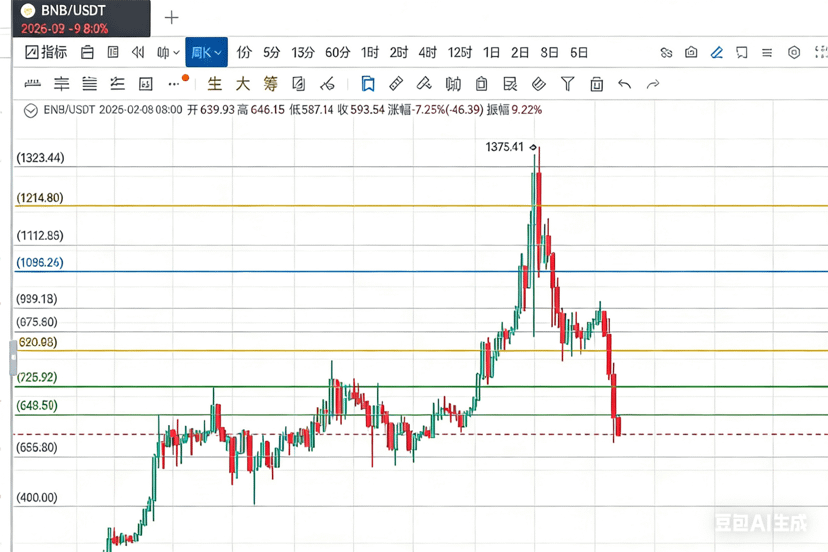Select the trend angle lines tool
The image size is (828, 552).
(x=117, y=83)
